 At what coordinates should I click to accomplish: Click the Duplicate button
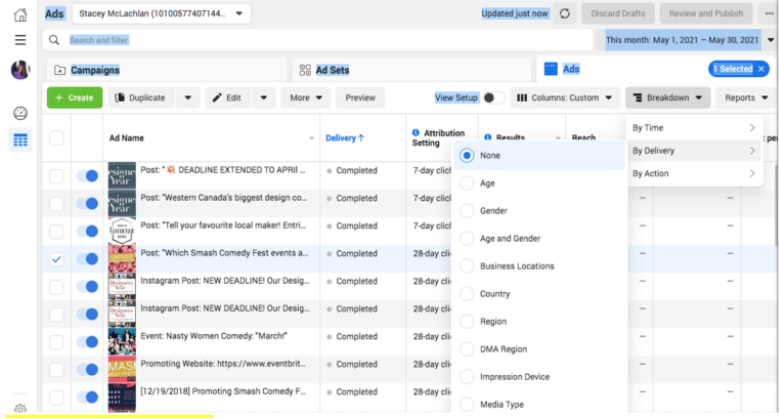point(142,98)
